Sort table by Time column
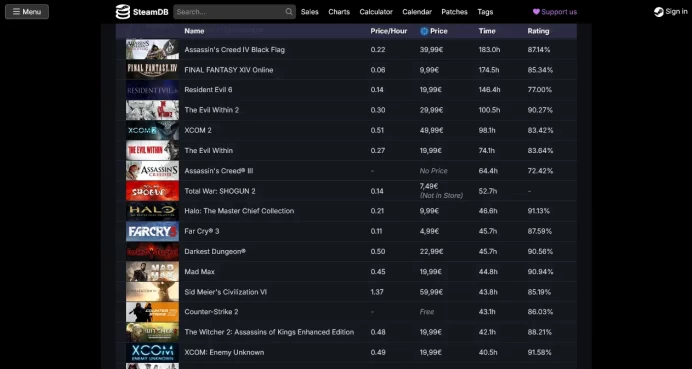 point(487,31)
